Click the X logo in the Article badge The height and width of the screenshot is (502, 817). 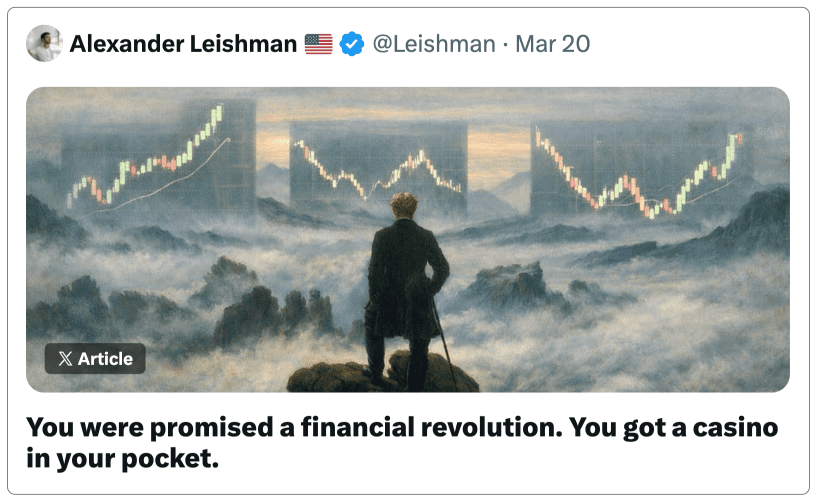click(x=65, y=359)
